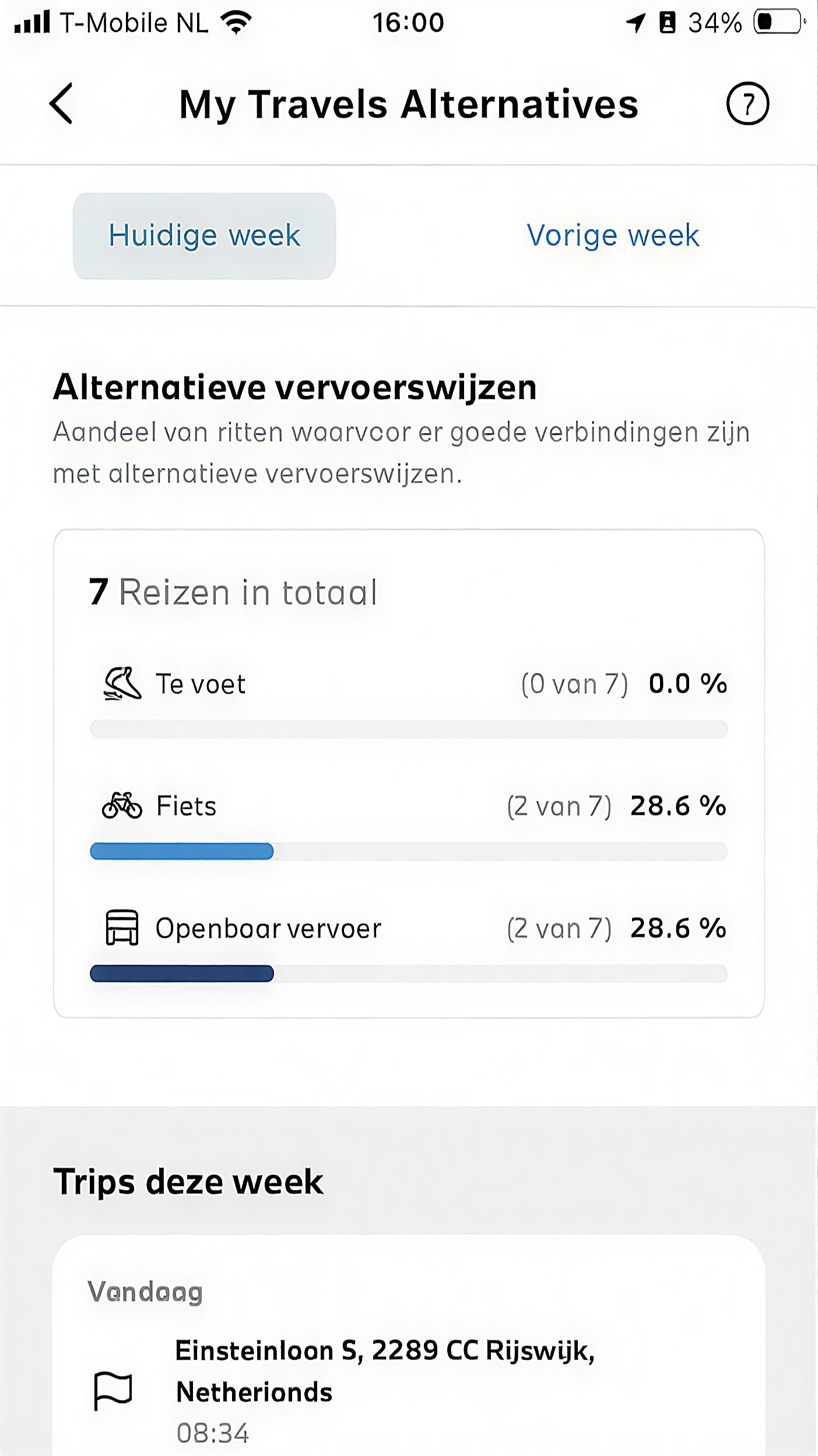Tap the walking shoe icon
The image size is (818, 1456).
point(122,683)
